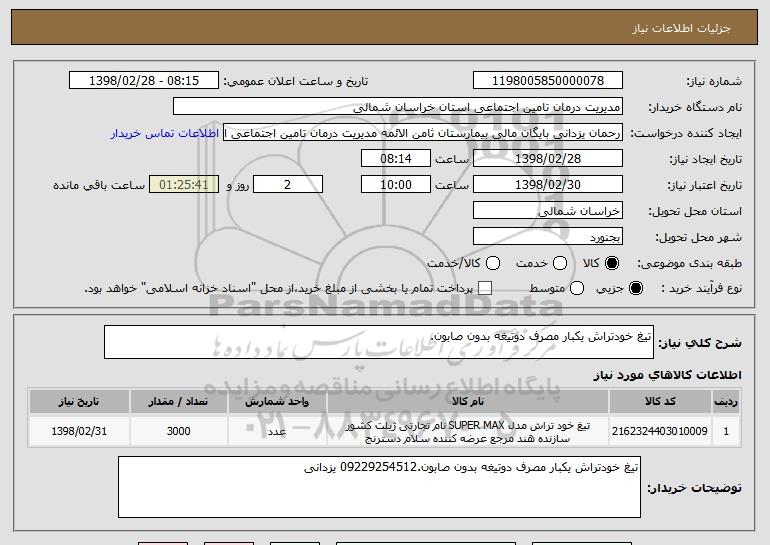The width and height of the screenshot is (770, 545).
Task: Click the جزئیات اطلاعات نیاز header title
Action: pos(681,28)
